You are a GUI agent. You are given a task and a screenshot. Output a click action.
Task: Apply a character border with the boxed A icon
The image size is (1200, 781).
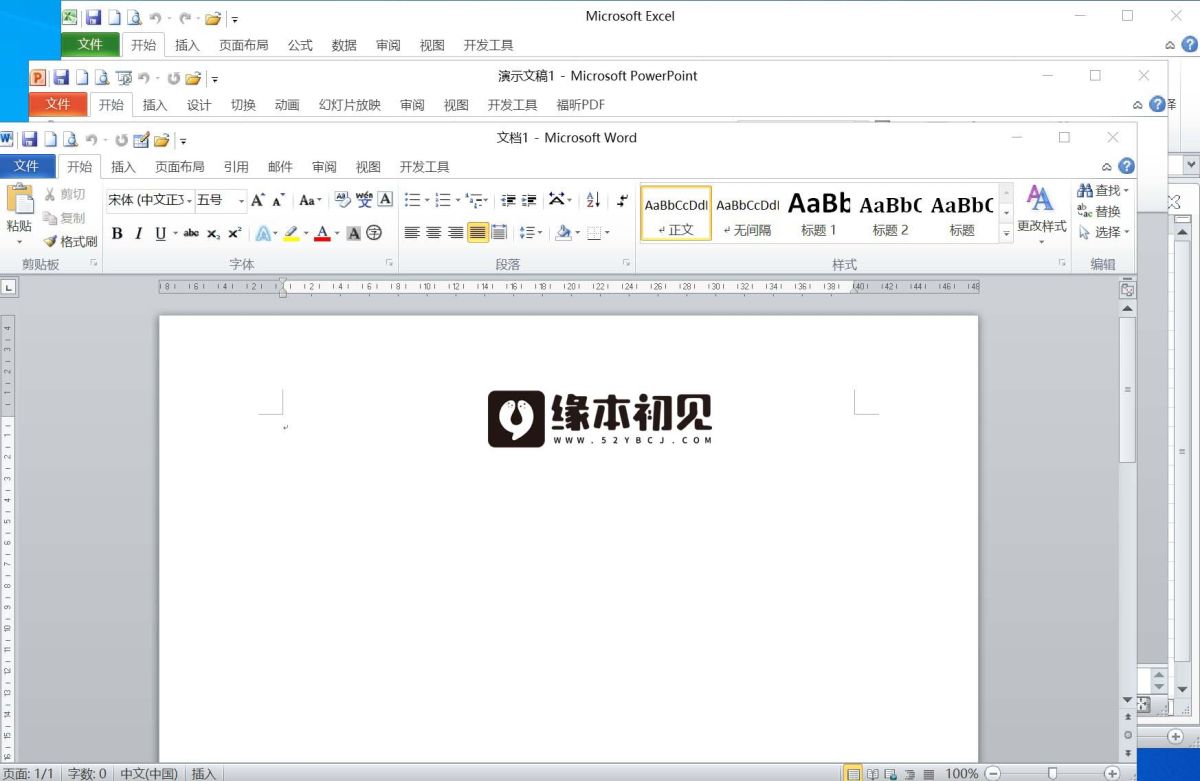[385, 200]
